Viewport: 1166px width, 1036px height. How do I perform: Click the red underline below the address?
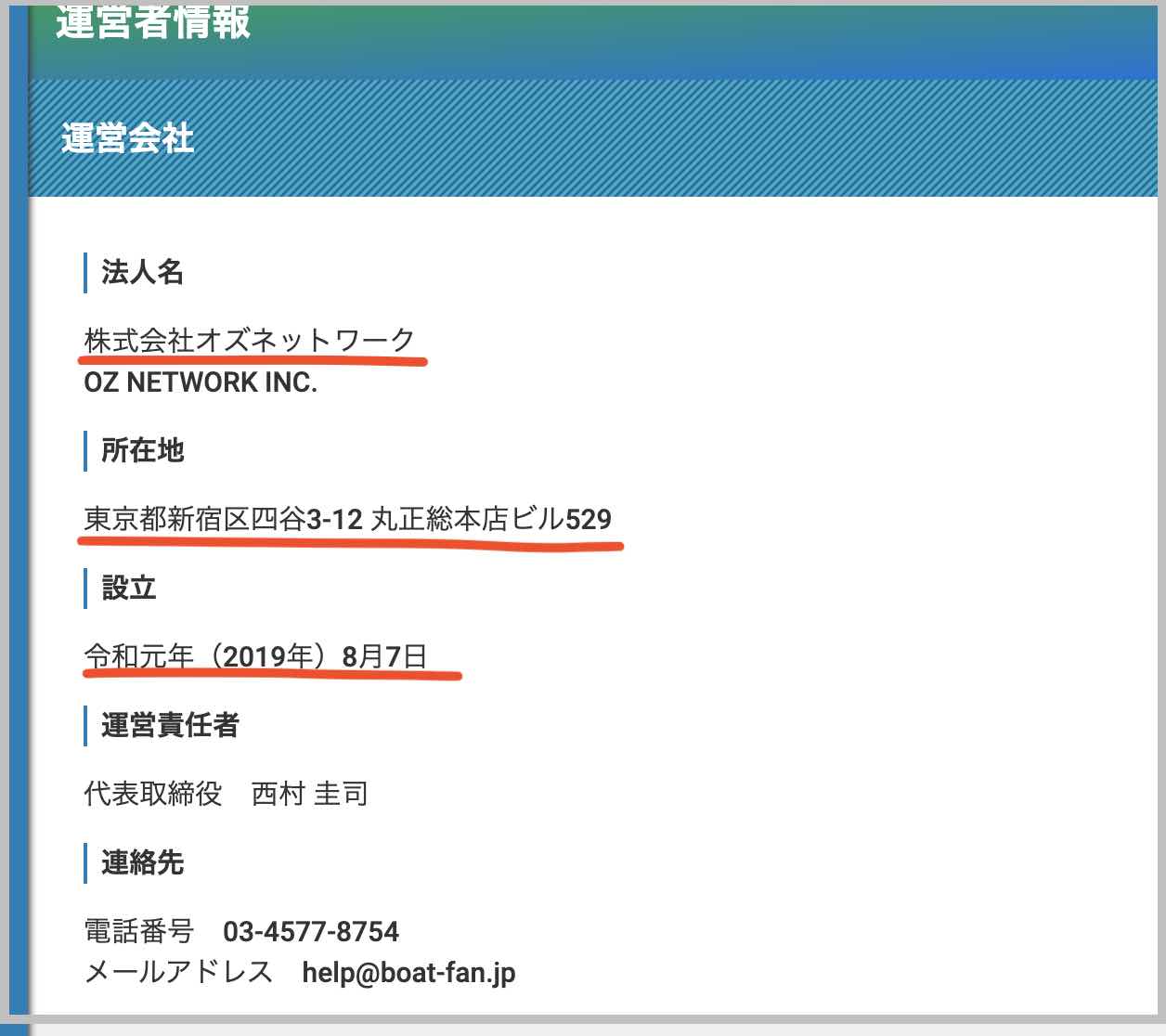pyautogui.click(x=351, y=547)
